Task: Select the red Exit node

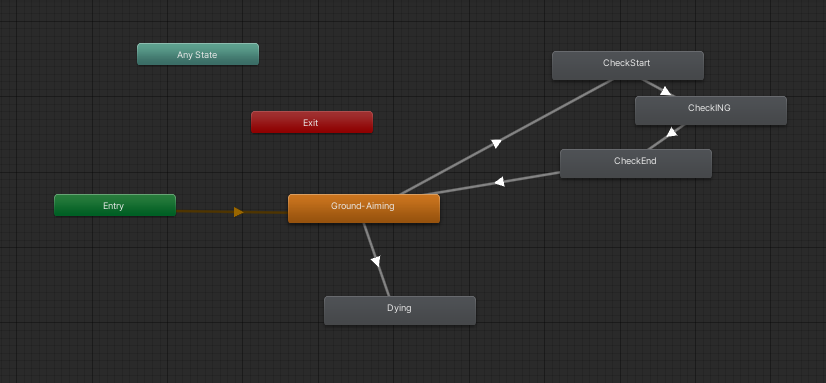Action: click(x=312, y=122)
